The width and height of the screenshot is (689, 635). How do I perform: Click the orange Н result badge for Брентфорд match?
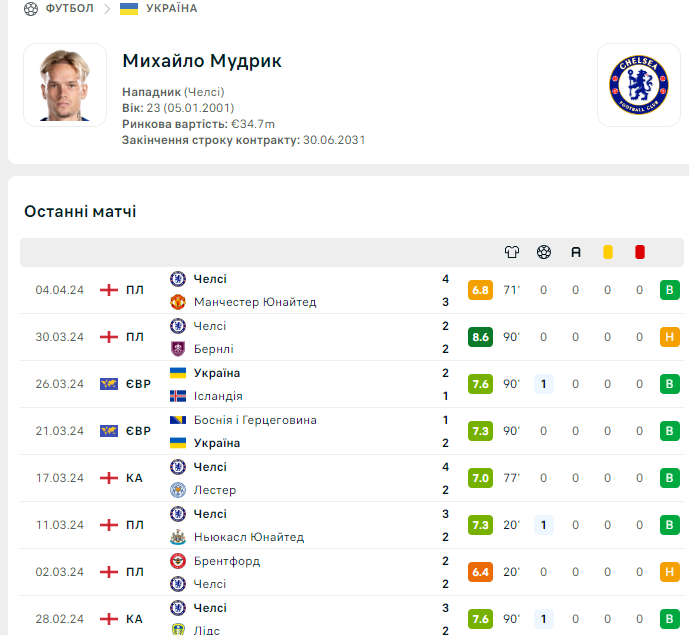tap(670, 572)
